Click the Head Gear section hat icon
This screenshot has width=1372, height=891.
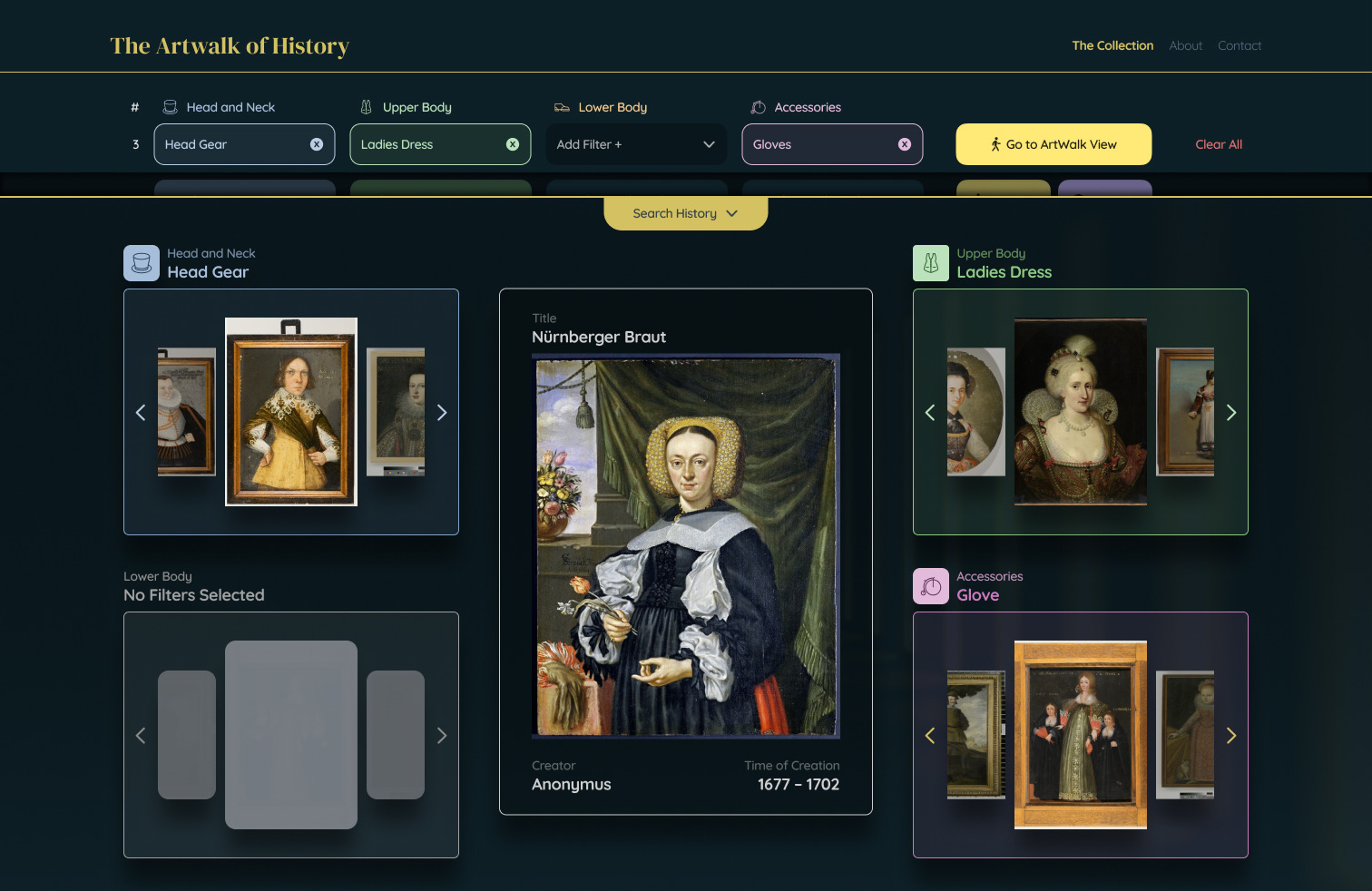(x=142, y=263)
